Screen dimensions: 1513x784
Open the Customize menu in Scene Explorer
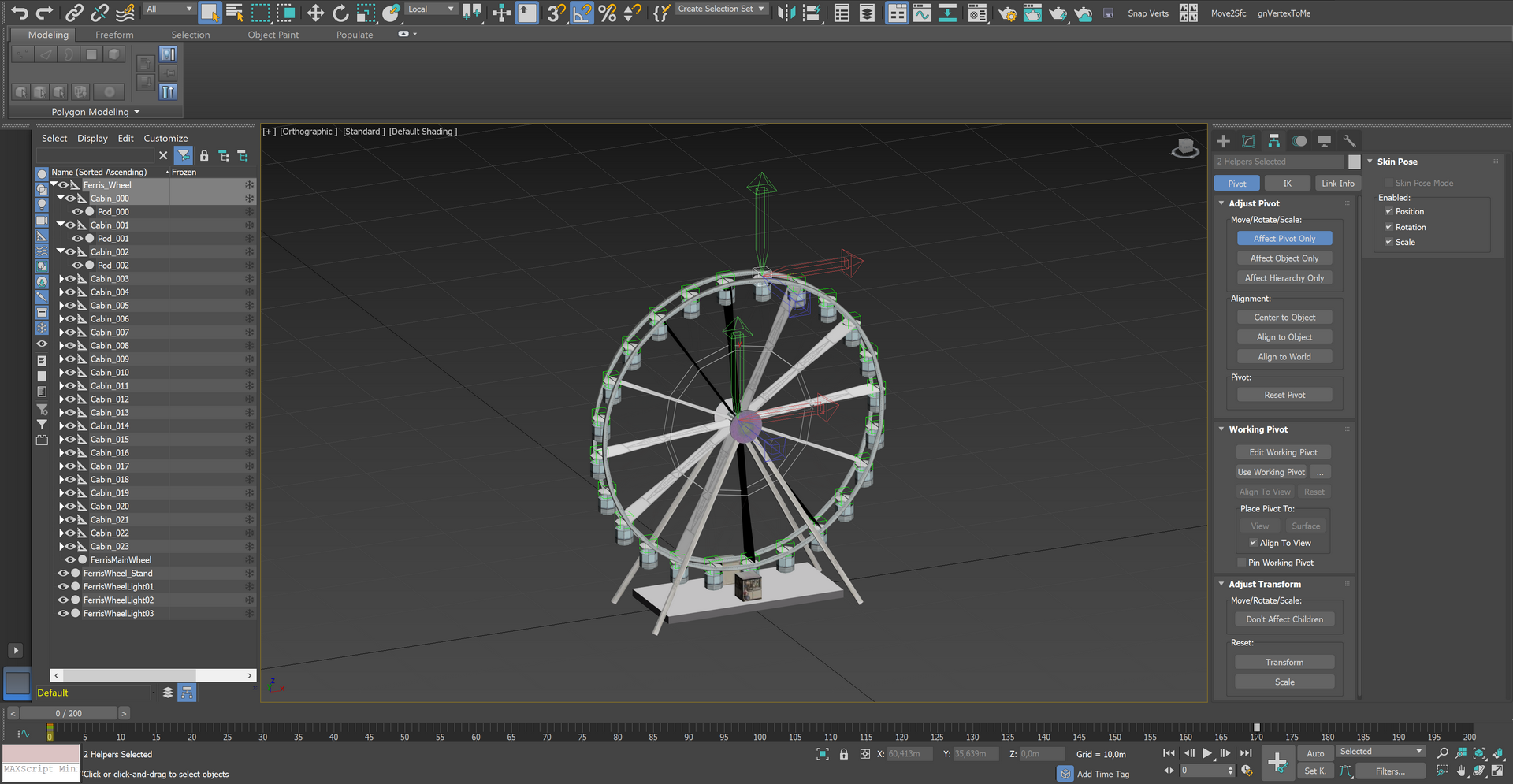165,139
